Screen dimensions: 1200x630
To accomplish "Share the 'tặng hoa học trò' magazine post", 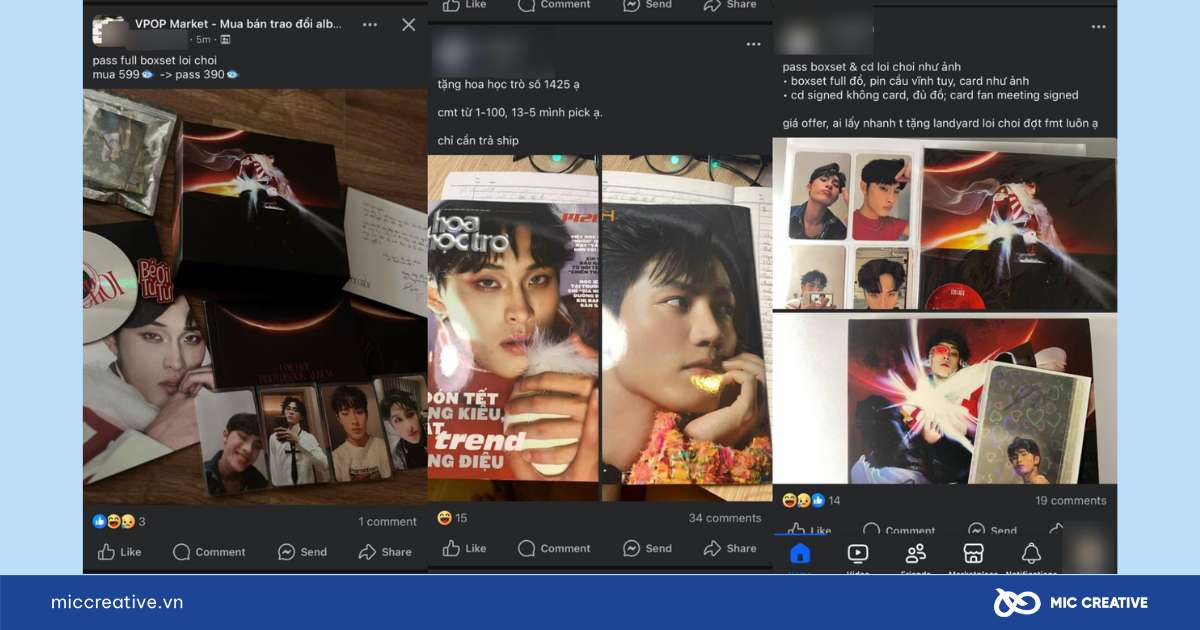I will coord(730,548).
